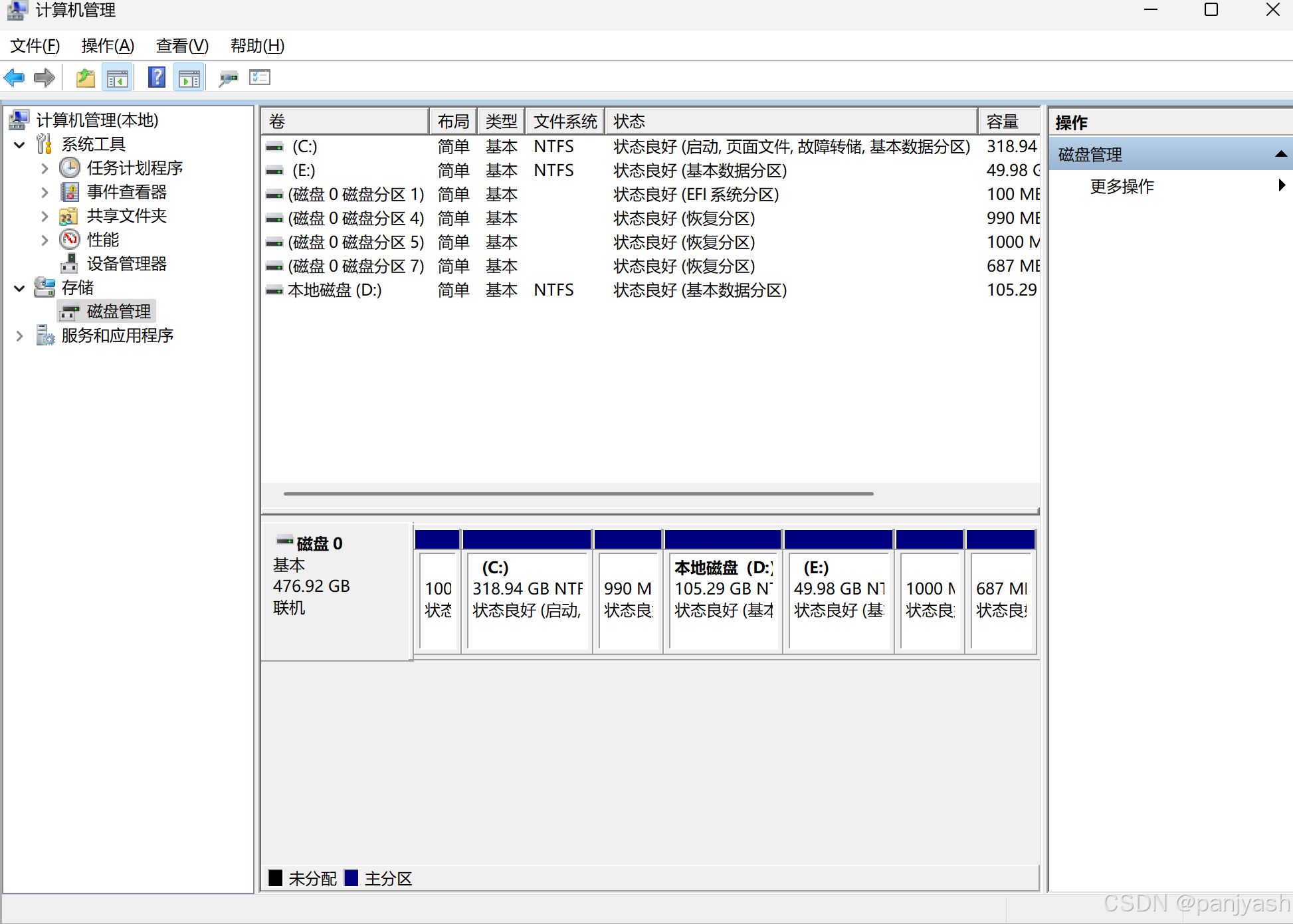Click the Up one level folder icon

click(x=85, y=78)
